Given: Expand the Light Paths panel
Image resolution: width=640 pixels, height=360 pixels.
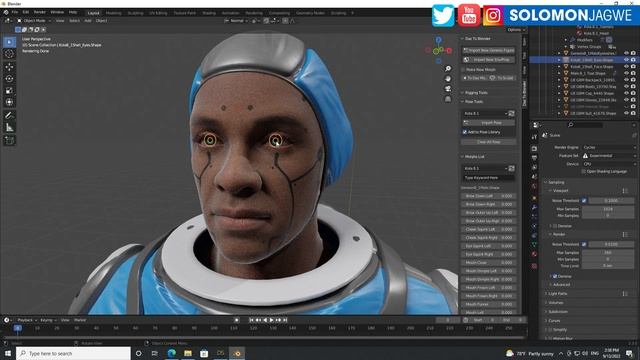Looking at the screenshot, I should (x=558, y=293).
